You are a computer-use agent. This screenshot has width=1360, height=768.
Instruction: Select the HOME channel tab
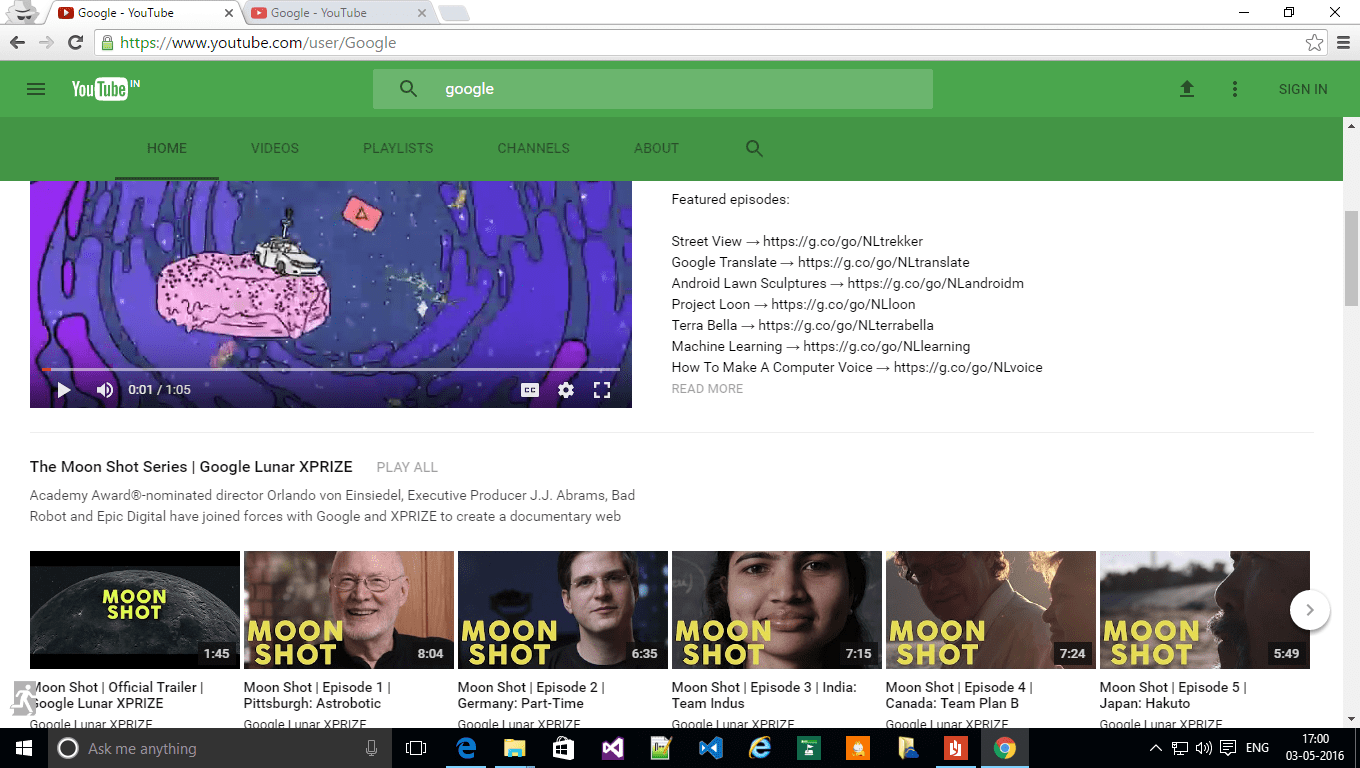pyautogui.click(x=167, y=148)
